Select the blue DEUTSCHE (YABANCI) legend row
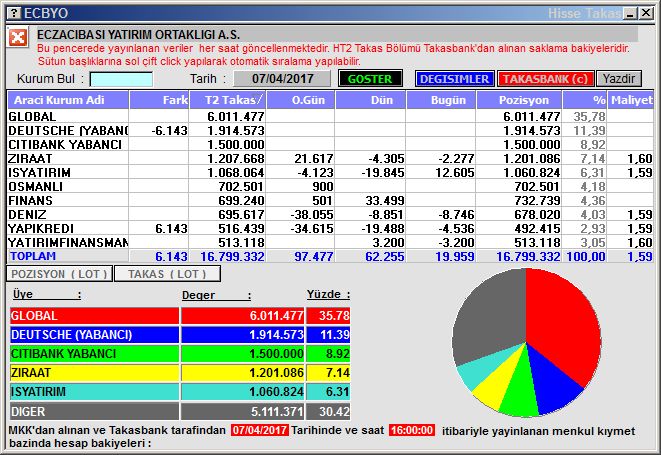661x455 pixels. click(179, 335)
